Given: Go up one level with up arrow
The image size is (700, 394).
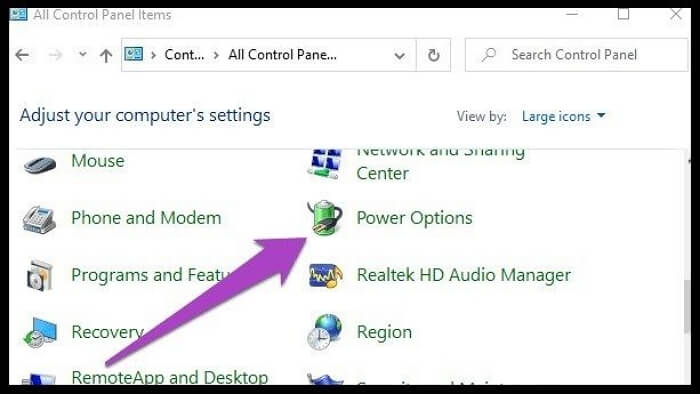Looking at the screenshot, I should [106, 55].
